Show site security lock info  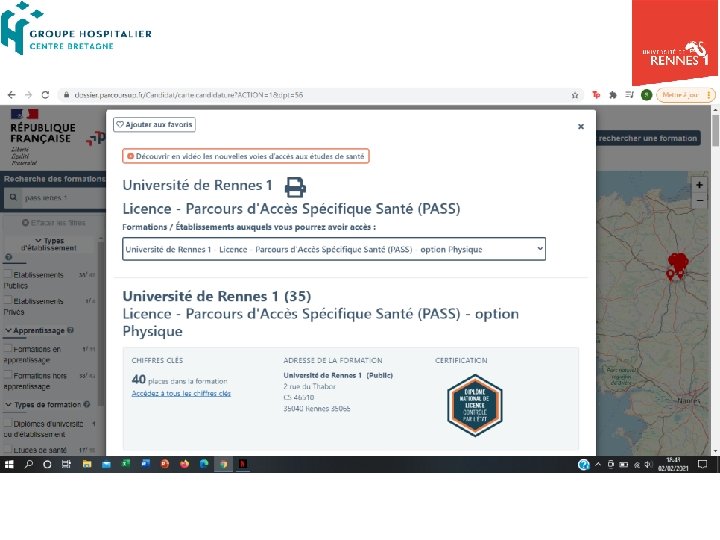(67, 95)
